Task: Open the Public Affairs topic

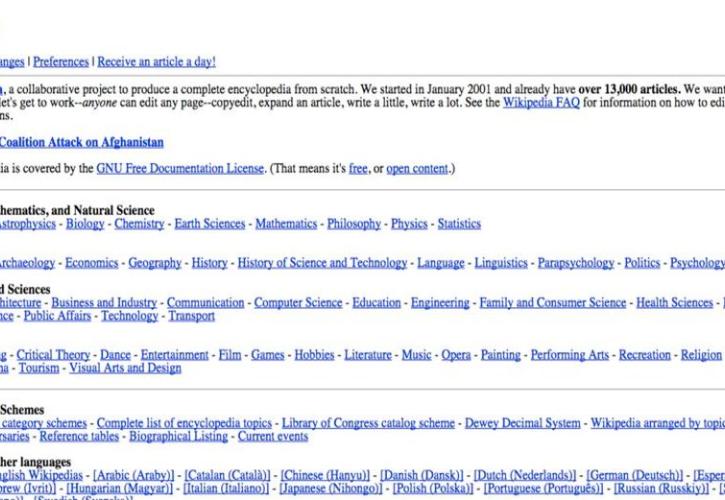Action: click(57, 316)
